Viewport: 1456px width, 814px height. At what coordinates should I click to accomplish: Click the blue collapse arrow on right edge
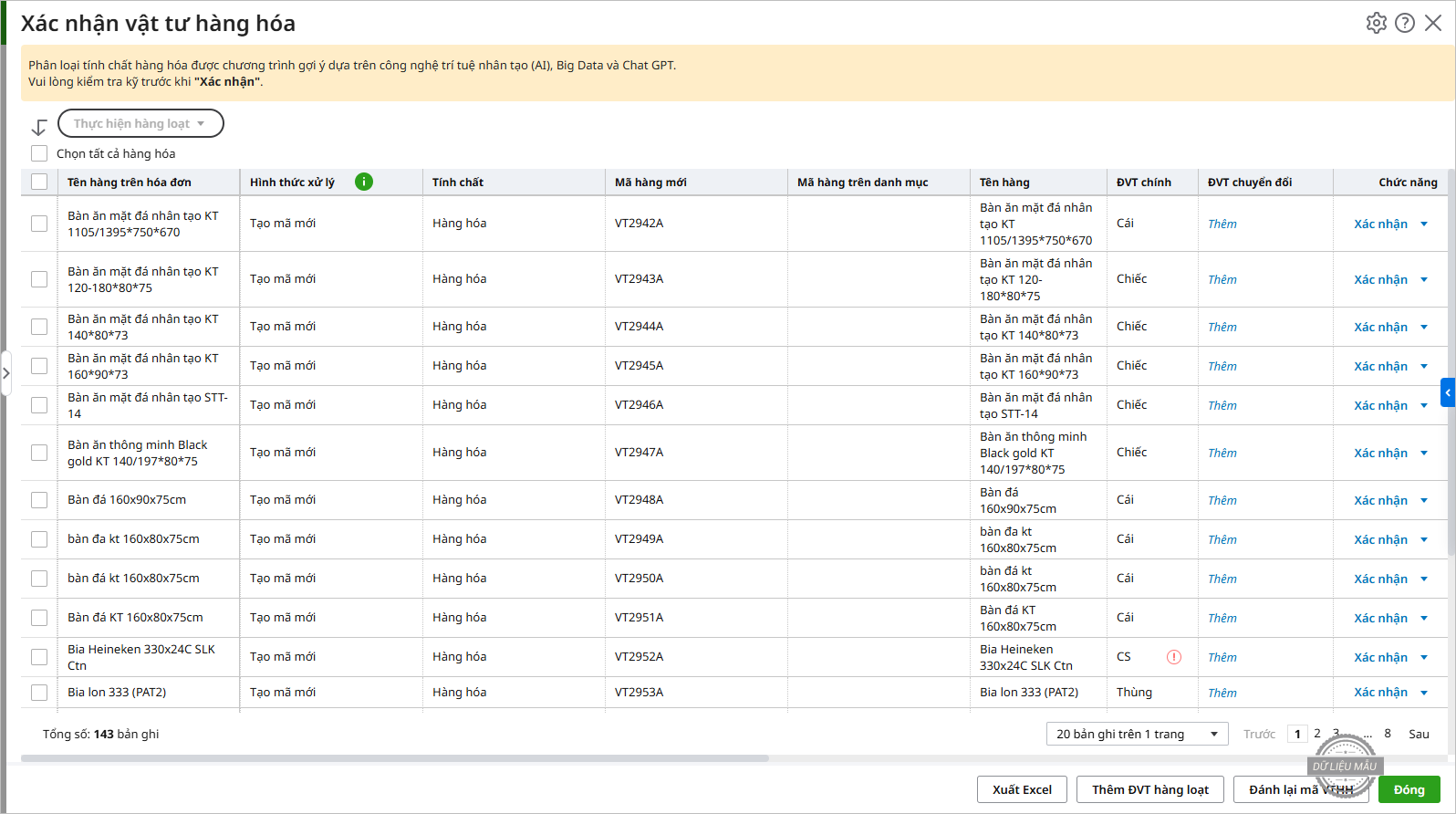pyautogui.click(x=1448, y=392)
